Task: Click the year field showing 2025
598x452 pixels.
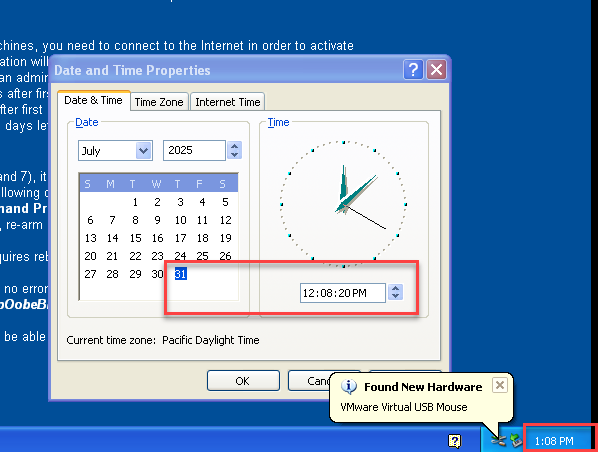Action: pyautogui.click(x=195, y=150)
